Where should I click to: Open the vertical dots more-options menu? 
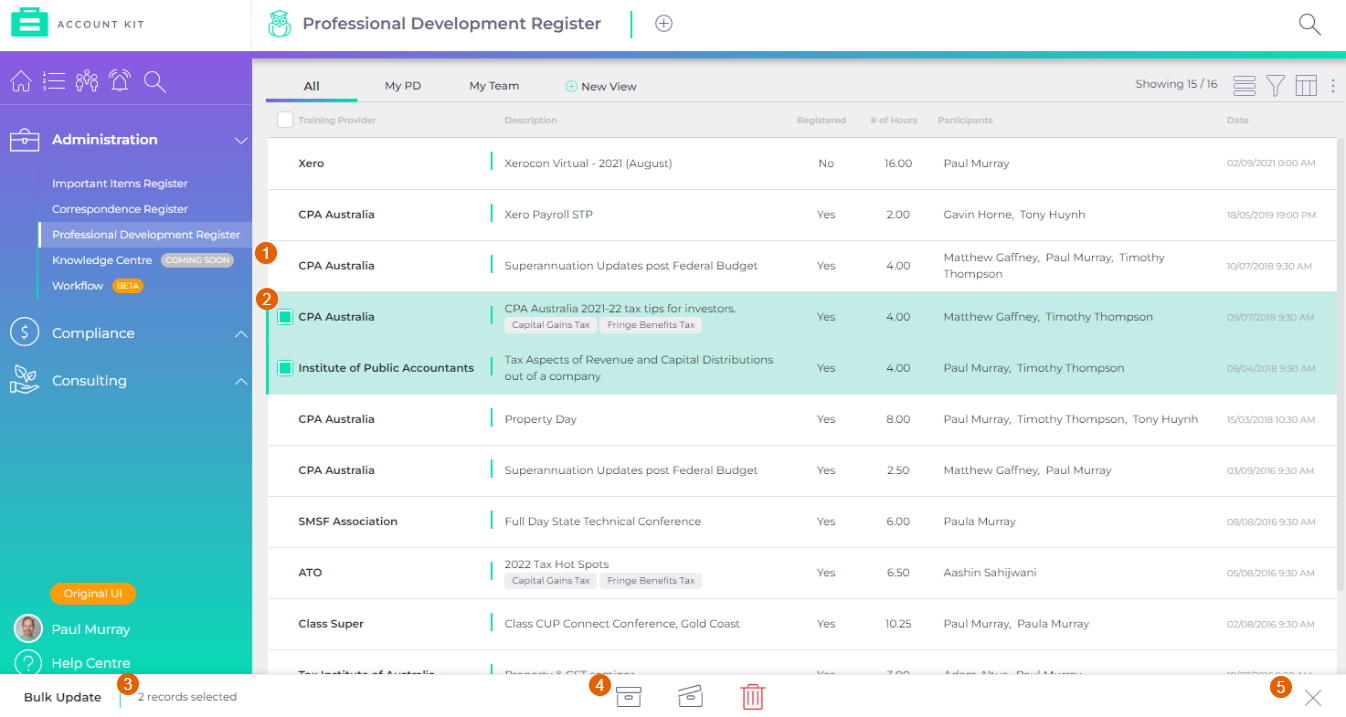coord(1333,86)
